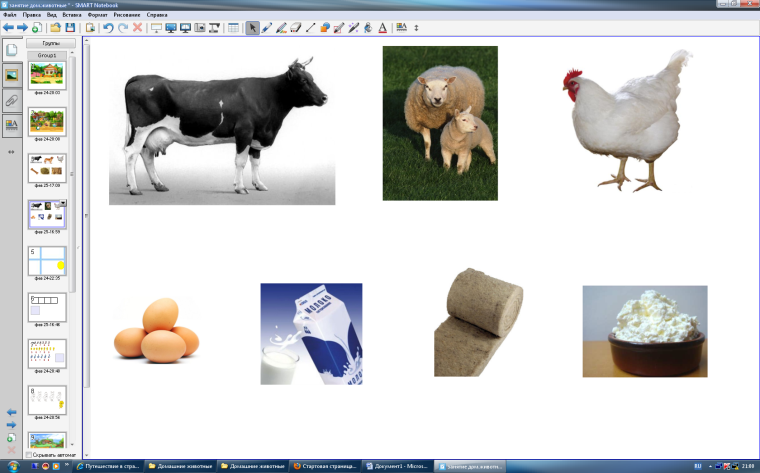Select the farmyard page thumbnail 2
This screenshot has height=473, width=760.
coord(47,122)
